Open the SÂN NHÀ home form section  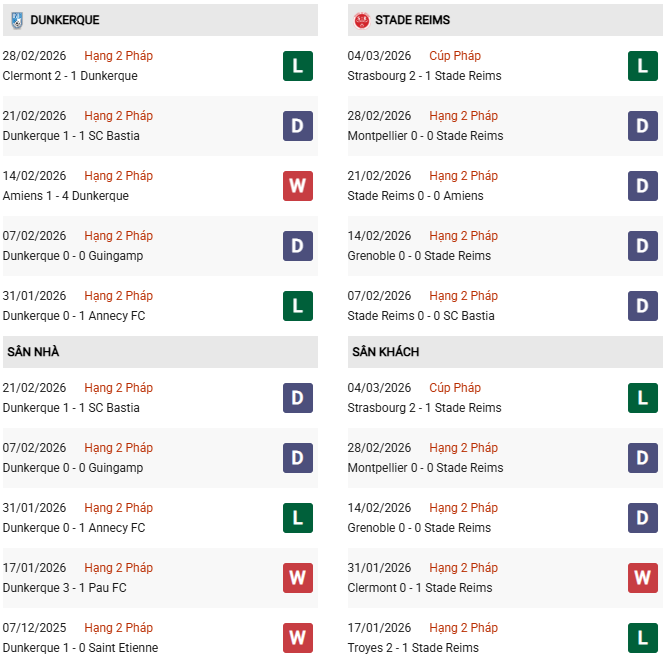point(35,352)
